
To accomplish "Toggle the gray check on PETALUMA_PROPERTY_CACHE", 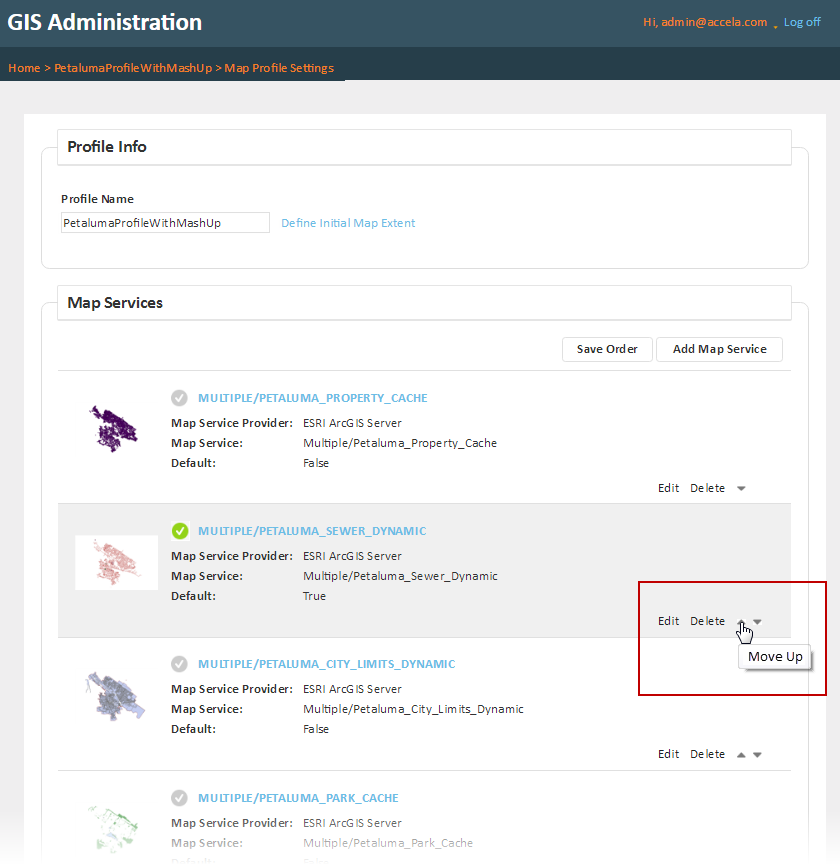I will pos(180,398).
